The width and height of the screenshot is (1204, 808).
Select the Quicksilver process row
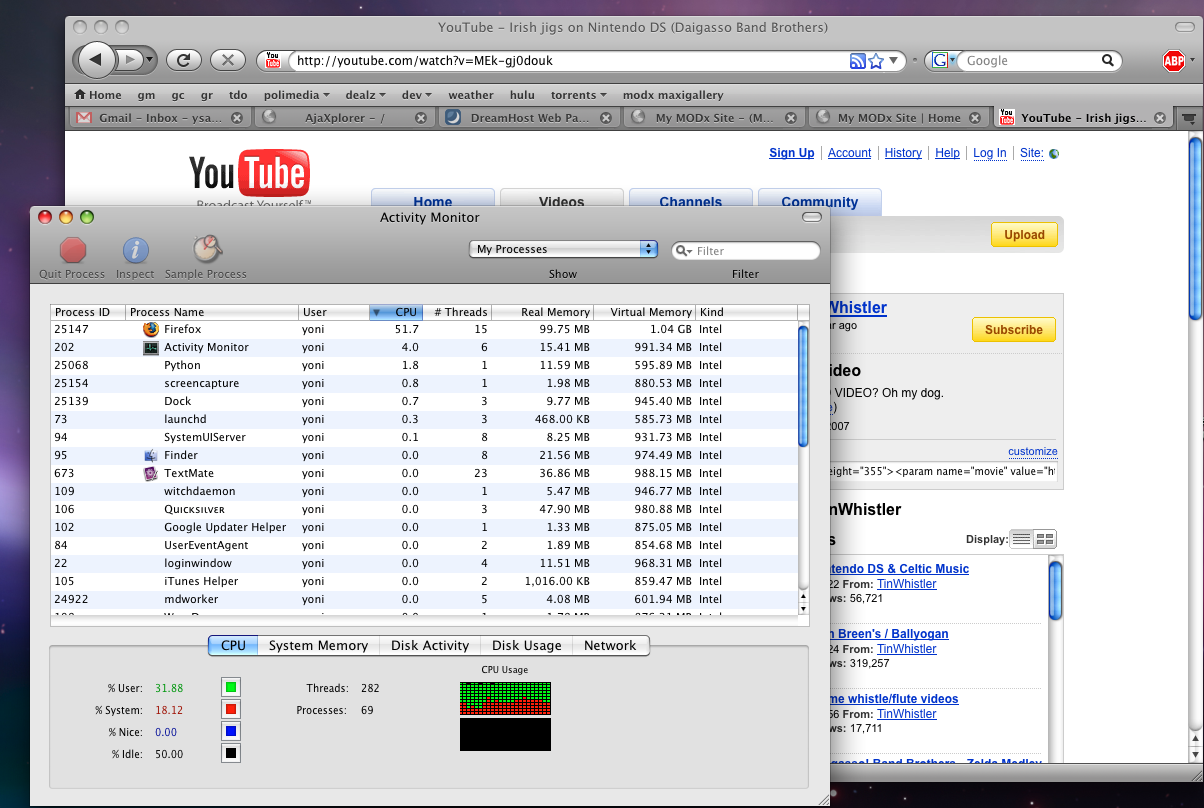pos(424,509)
